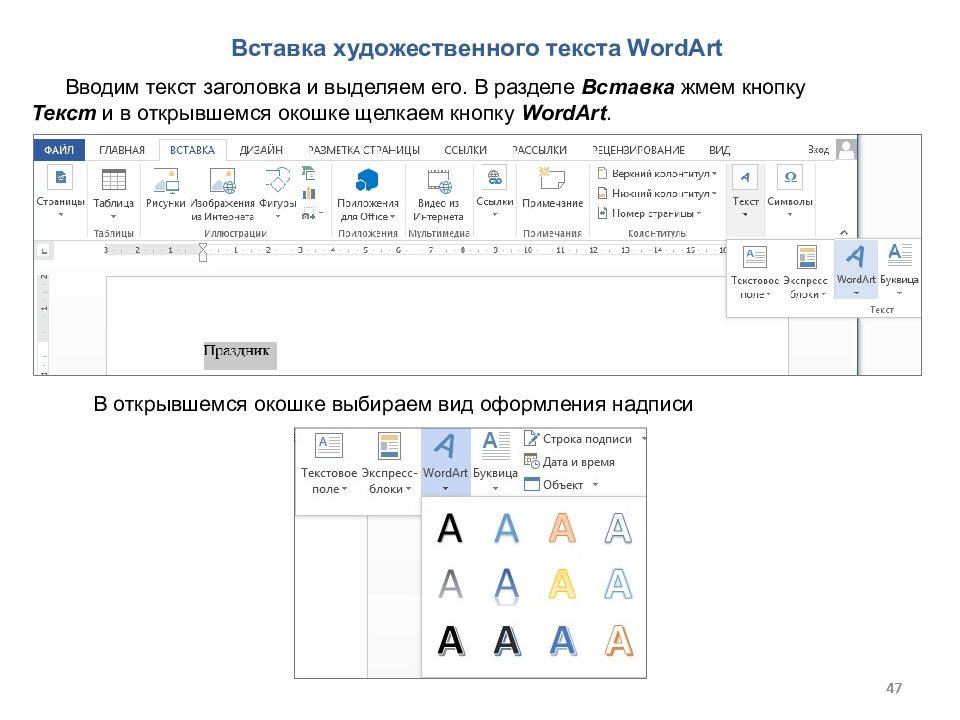Expand the Страницы dropdown button
This screenshot has height=720, width=960.
(60, 191)
